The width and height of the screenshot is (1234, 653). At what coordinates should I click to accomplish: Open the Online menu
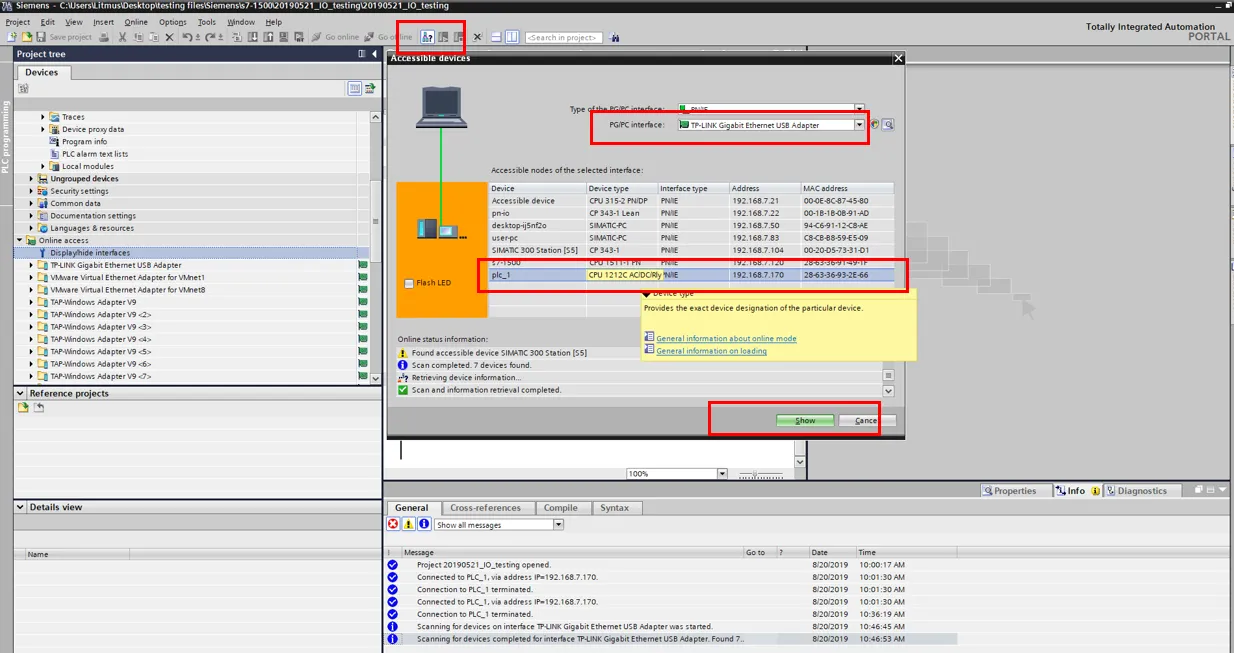coord(136,21)
